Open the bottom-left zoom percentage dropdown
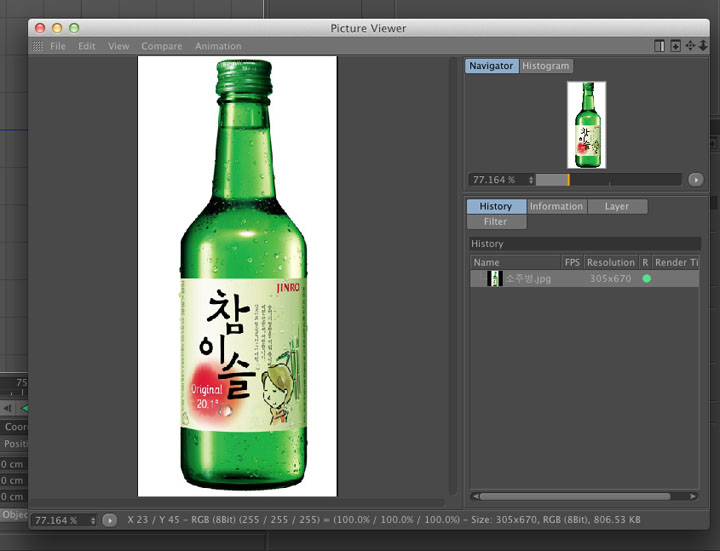This screenshot has width=720, height=551. click(94, 520)
